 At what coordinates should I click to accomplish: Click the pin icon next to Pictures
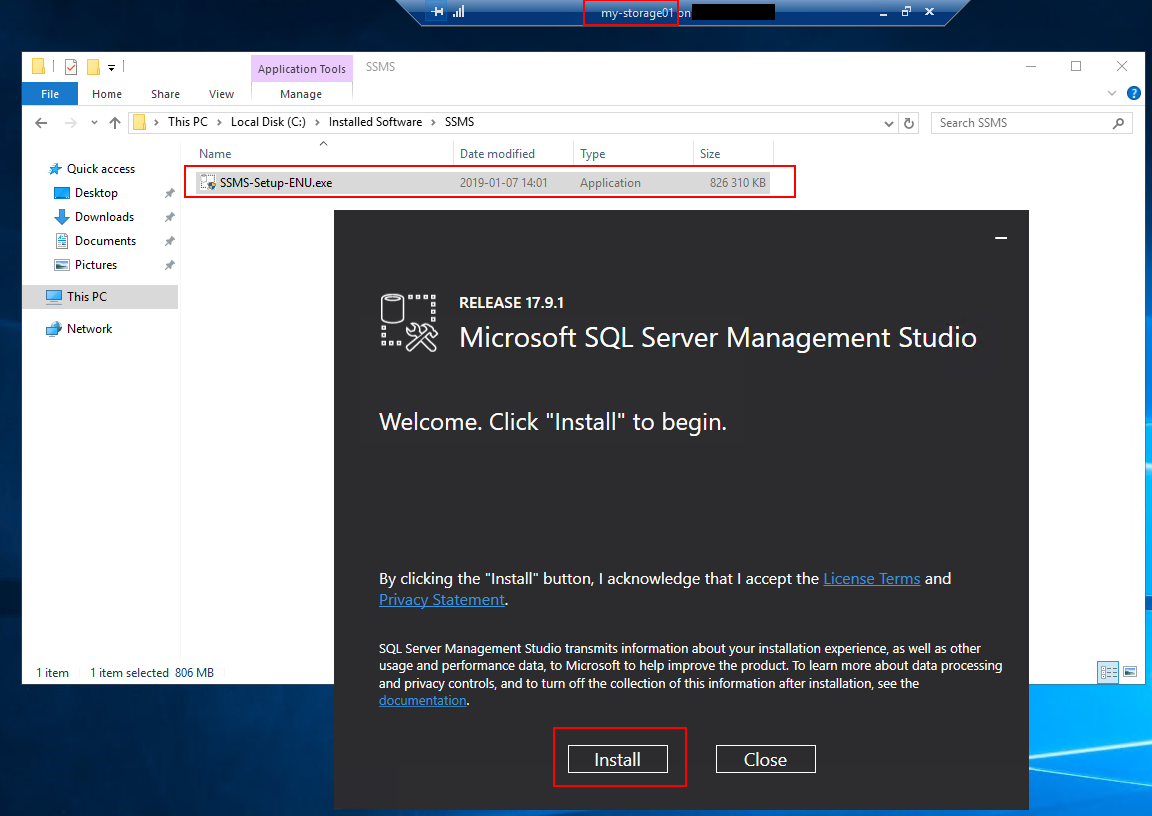coord(170,265)
